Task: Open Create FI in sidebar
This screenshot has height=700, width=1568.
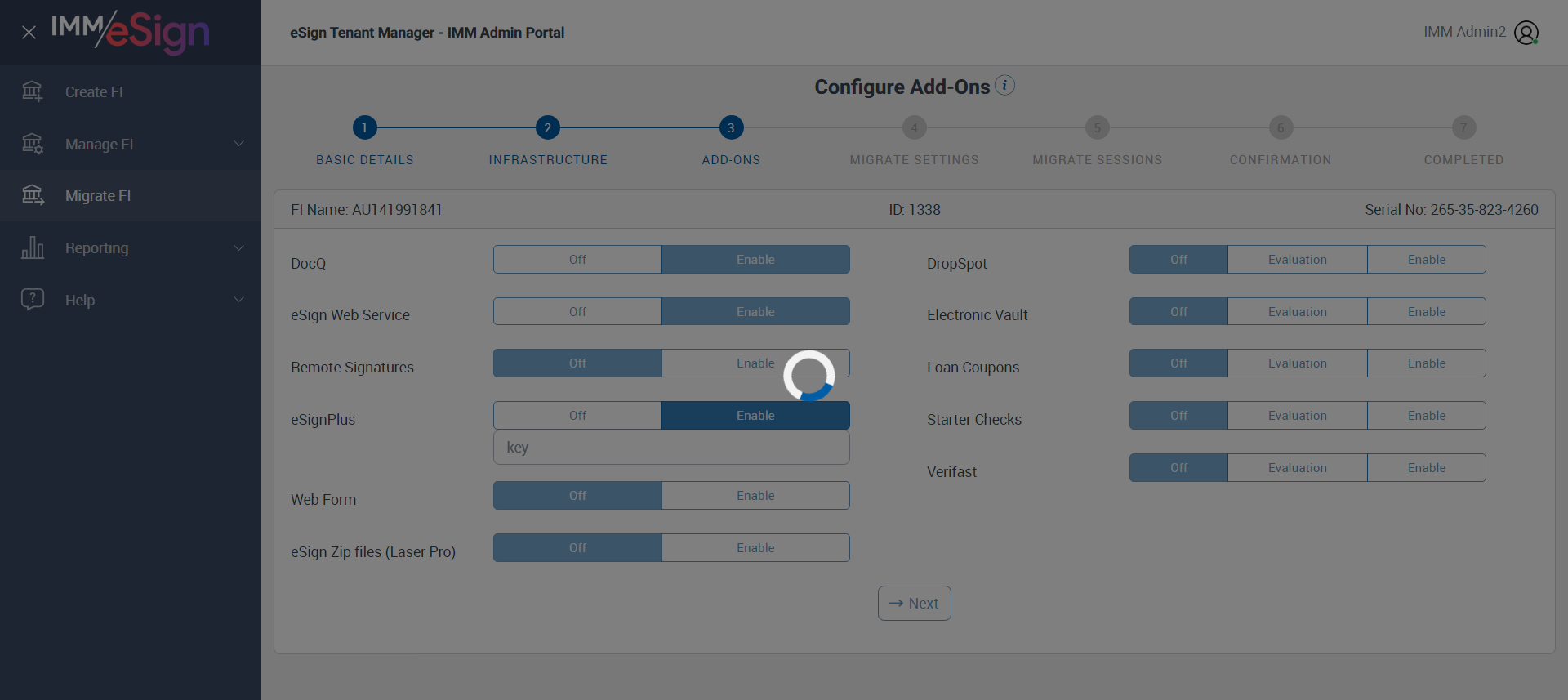Action: click(131, 91)
